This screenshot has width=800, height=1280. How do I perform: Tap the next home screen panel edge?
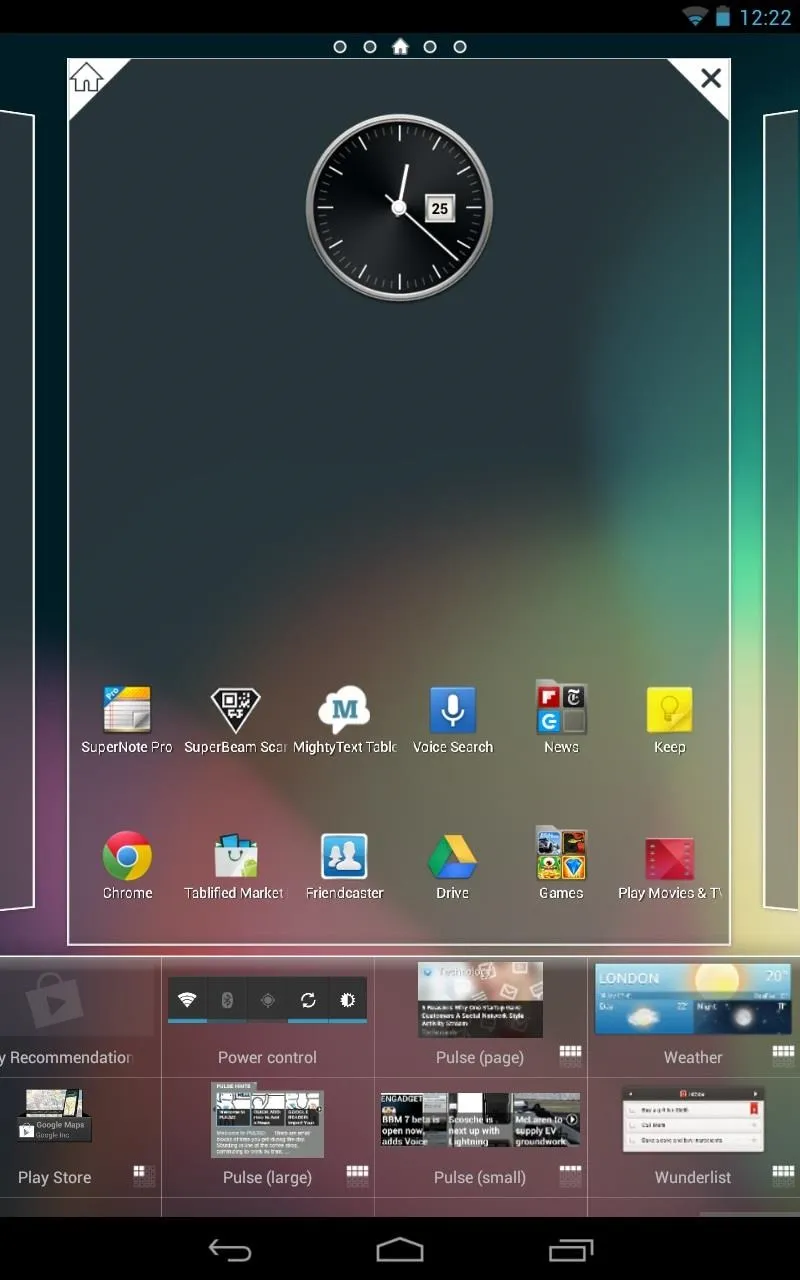click(x=782, y=510)
